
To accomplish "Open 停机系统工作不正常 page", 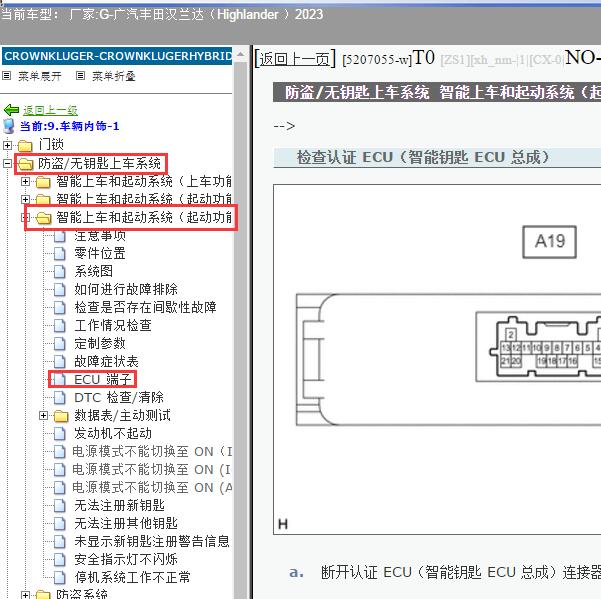I will coord(132,578).
